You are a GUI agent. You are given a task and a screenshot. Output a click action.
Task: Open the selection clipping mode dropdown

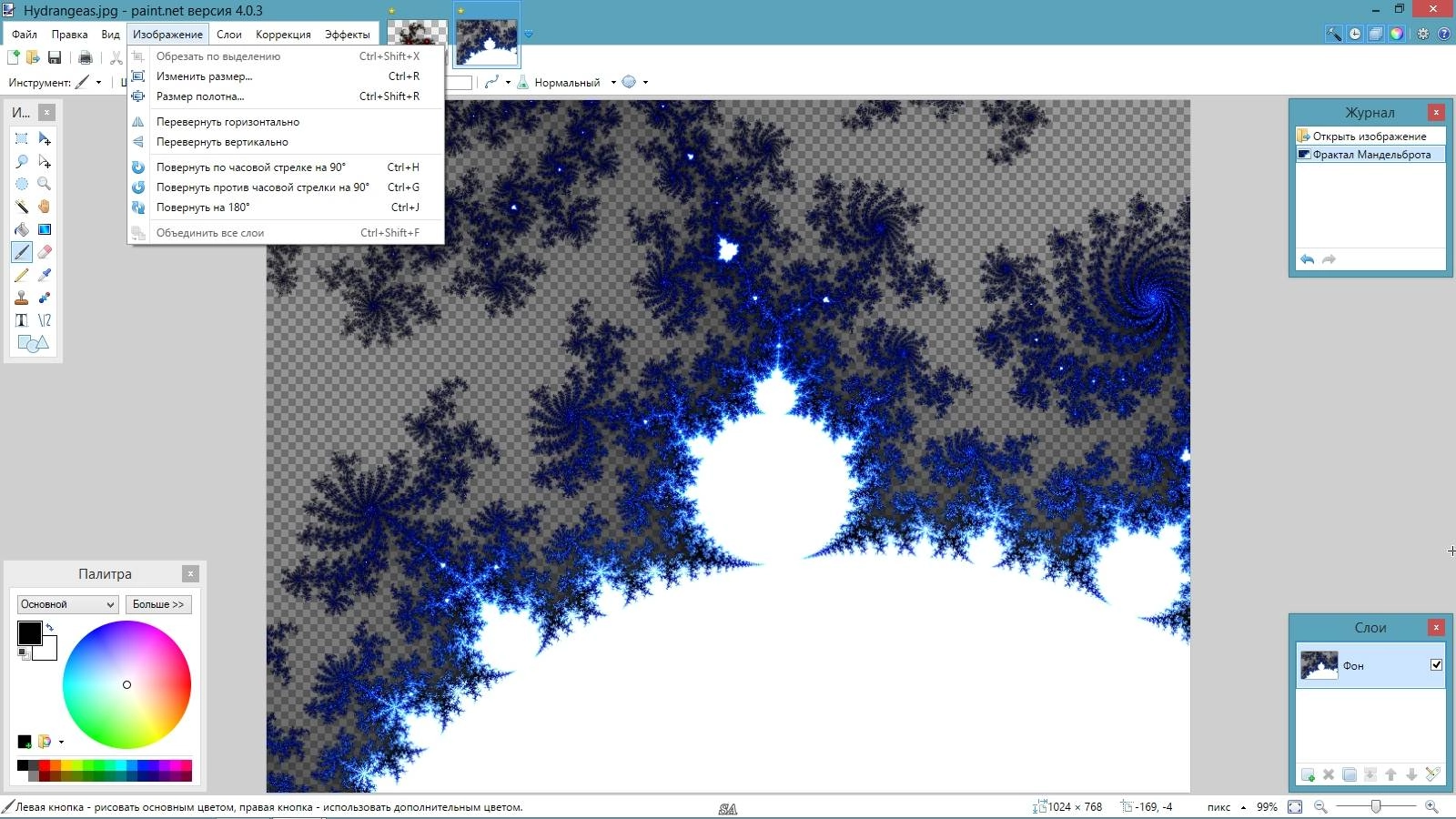click(x=645, y=83)
